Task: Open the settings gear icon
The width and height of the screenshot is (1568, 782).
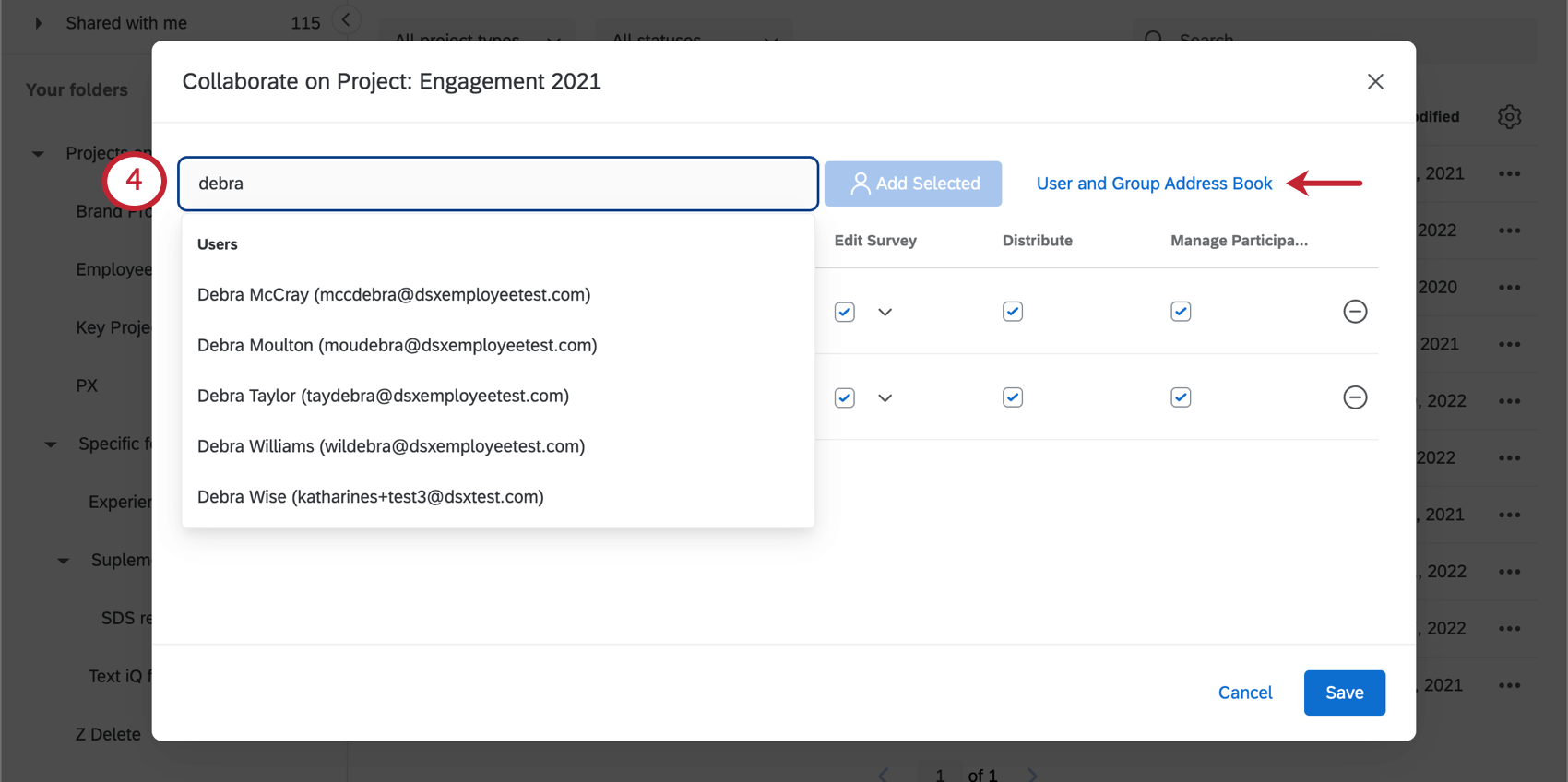Action: (1509, 117)
